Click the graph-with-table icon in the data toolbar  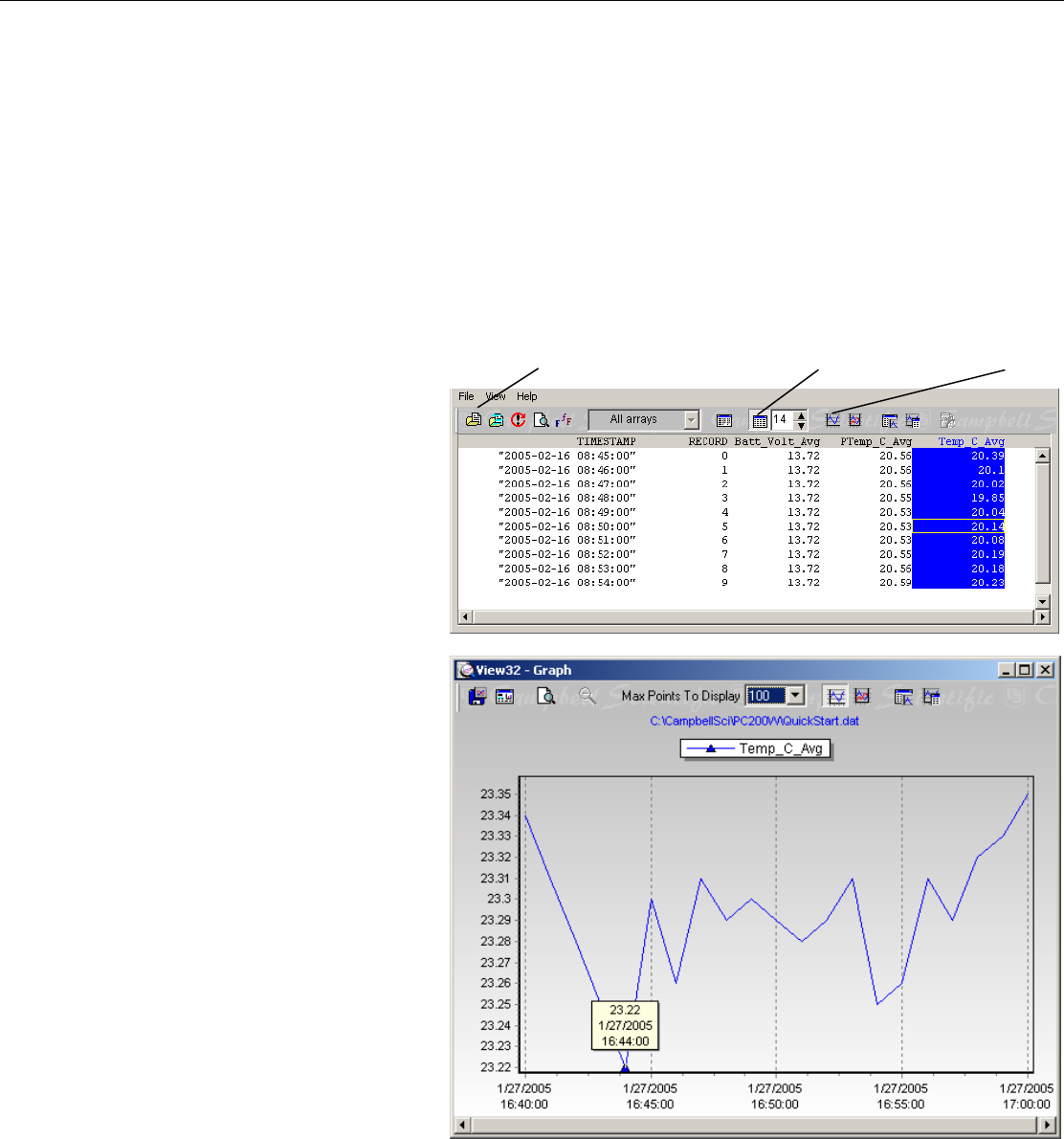coord(913,420)
